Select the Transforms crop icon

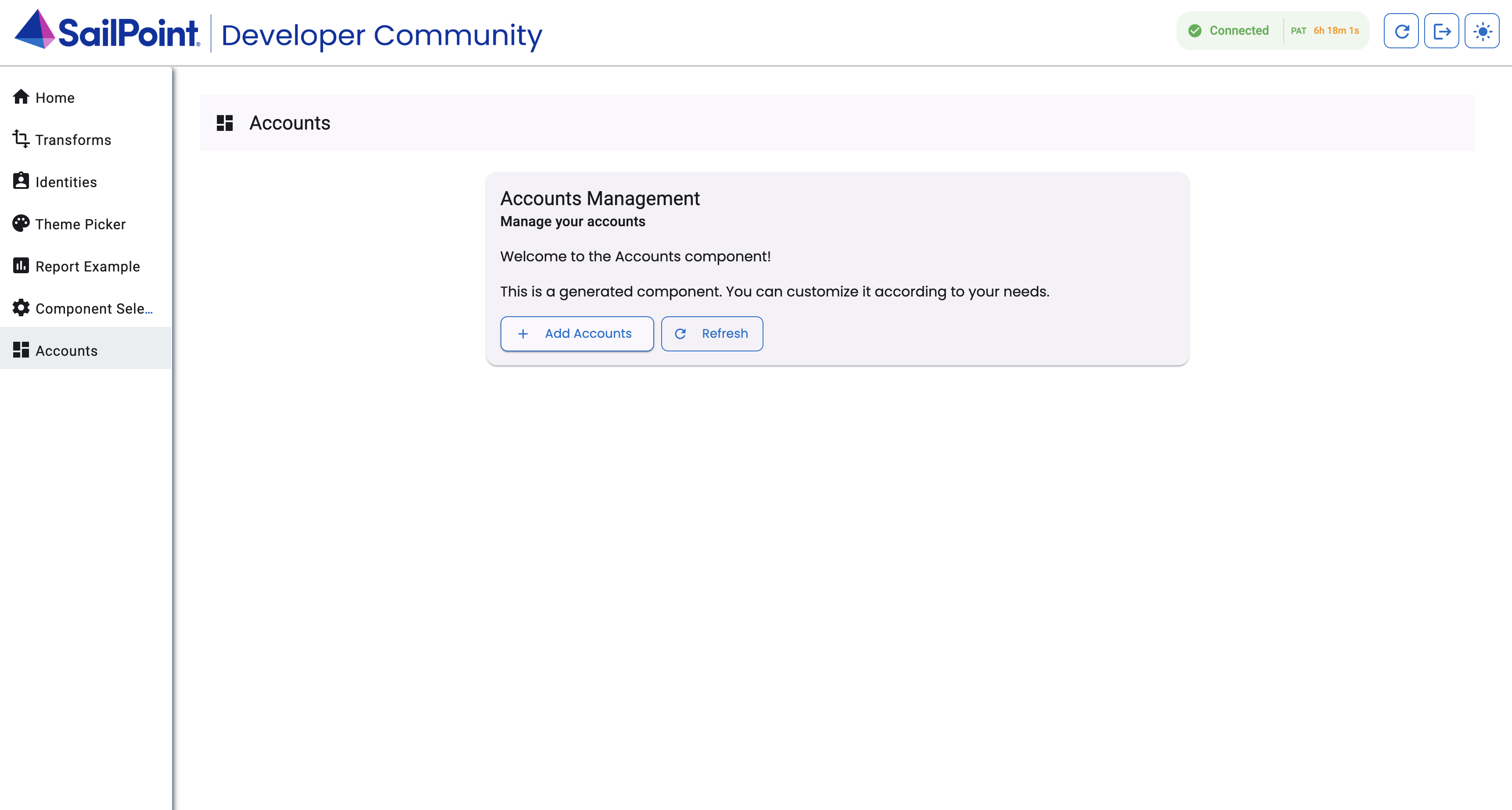21,139
